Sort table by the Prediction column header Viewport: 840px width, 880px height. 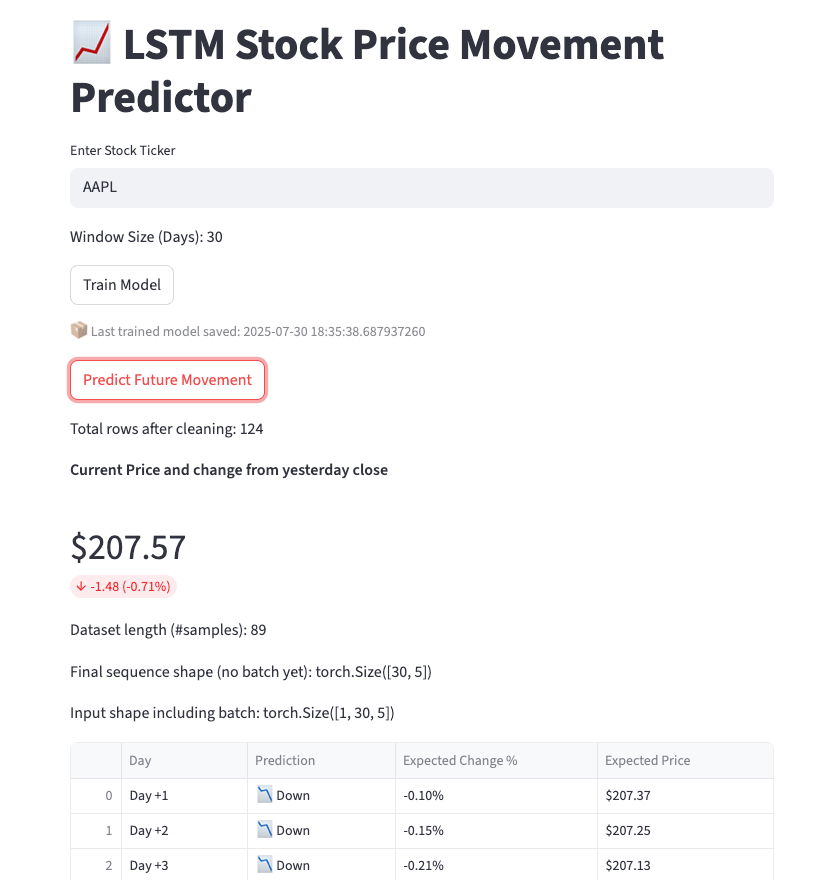[x=285, y=760]
